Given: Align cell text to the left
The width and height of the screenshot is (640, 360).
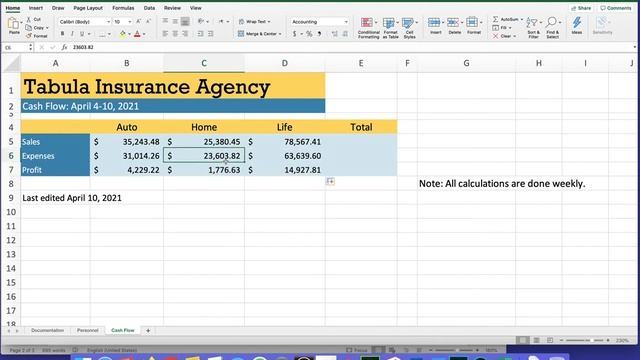Looking at the screenshot, I should point(165,34).
